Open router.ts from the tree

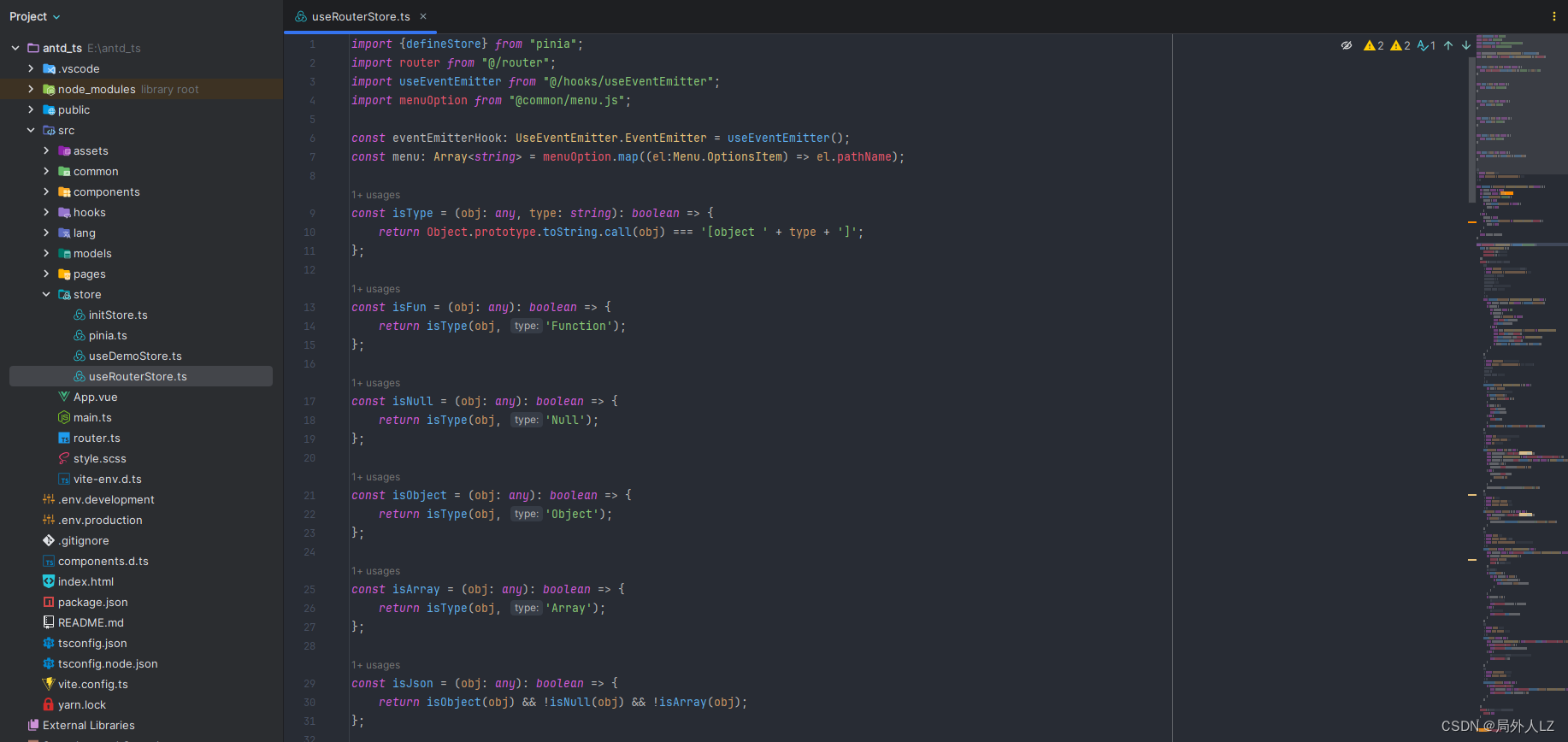coord(97,438)
